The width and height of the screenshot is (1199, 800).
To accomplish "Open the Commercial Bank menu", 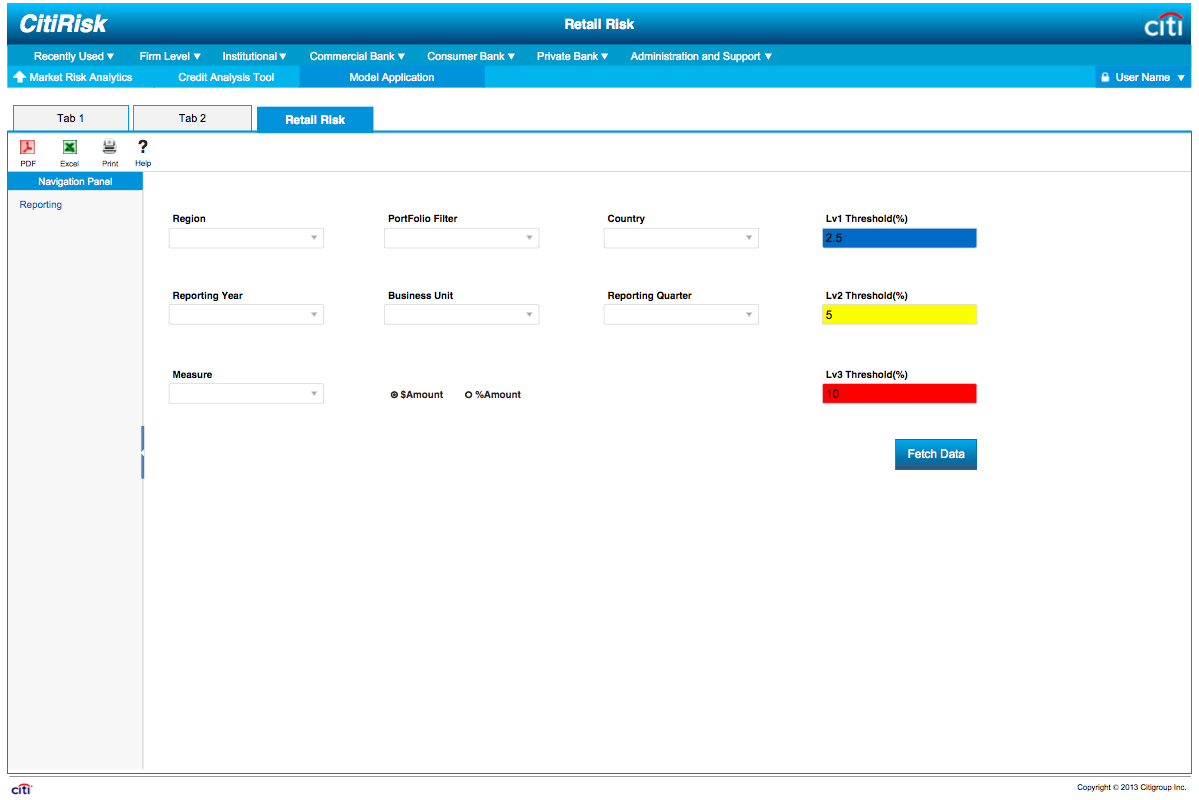I will click(357, 56).
